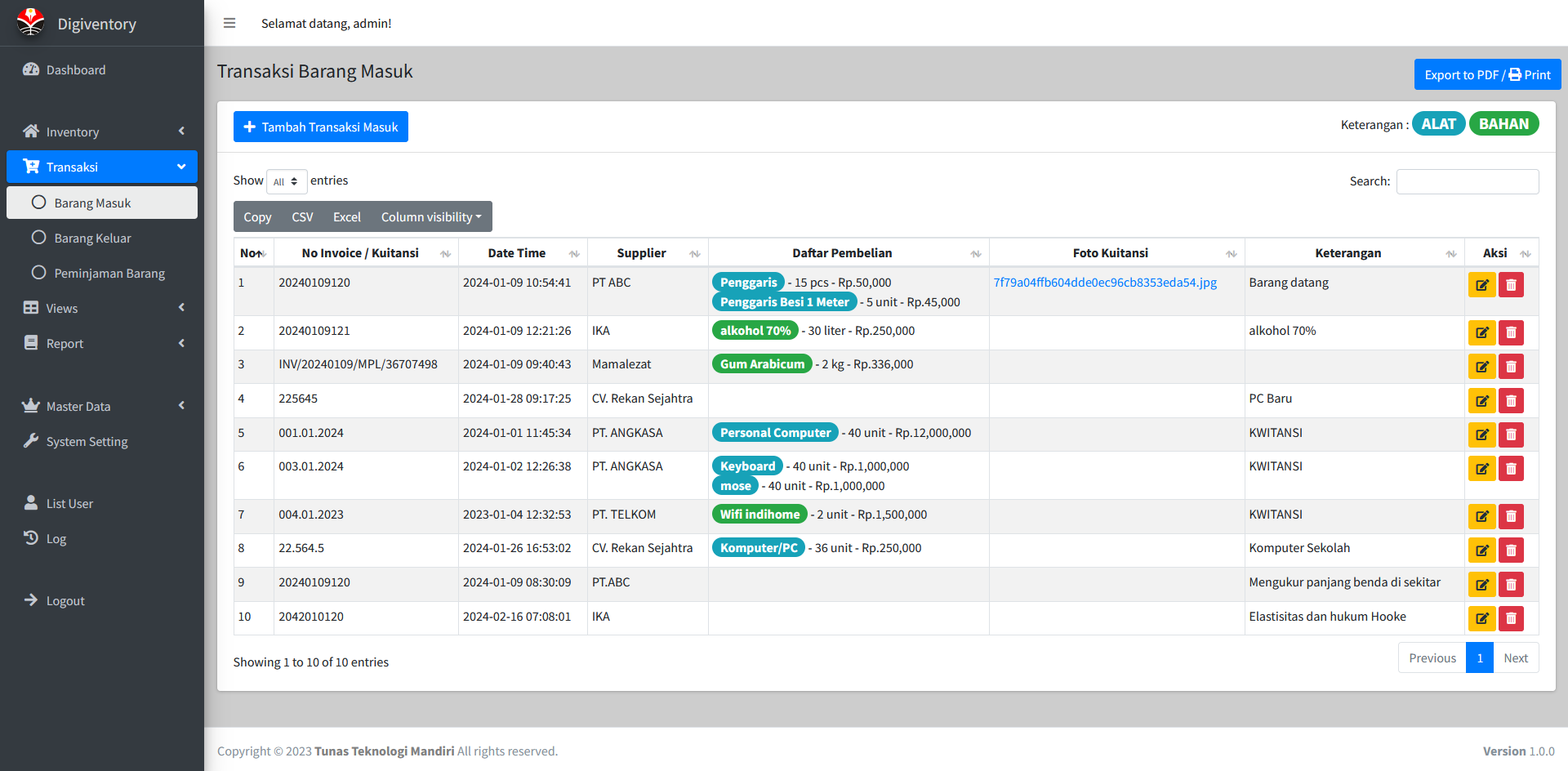The height and width of the screenshot is (771, 1568).
Task: Click the yellow edit icon for invoice 20240109121
Action: [x=1481, y=332]
